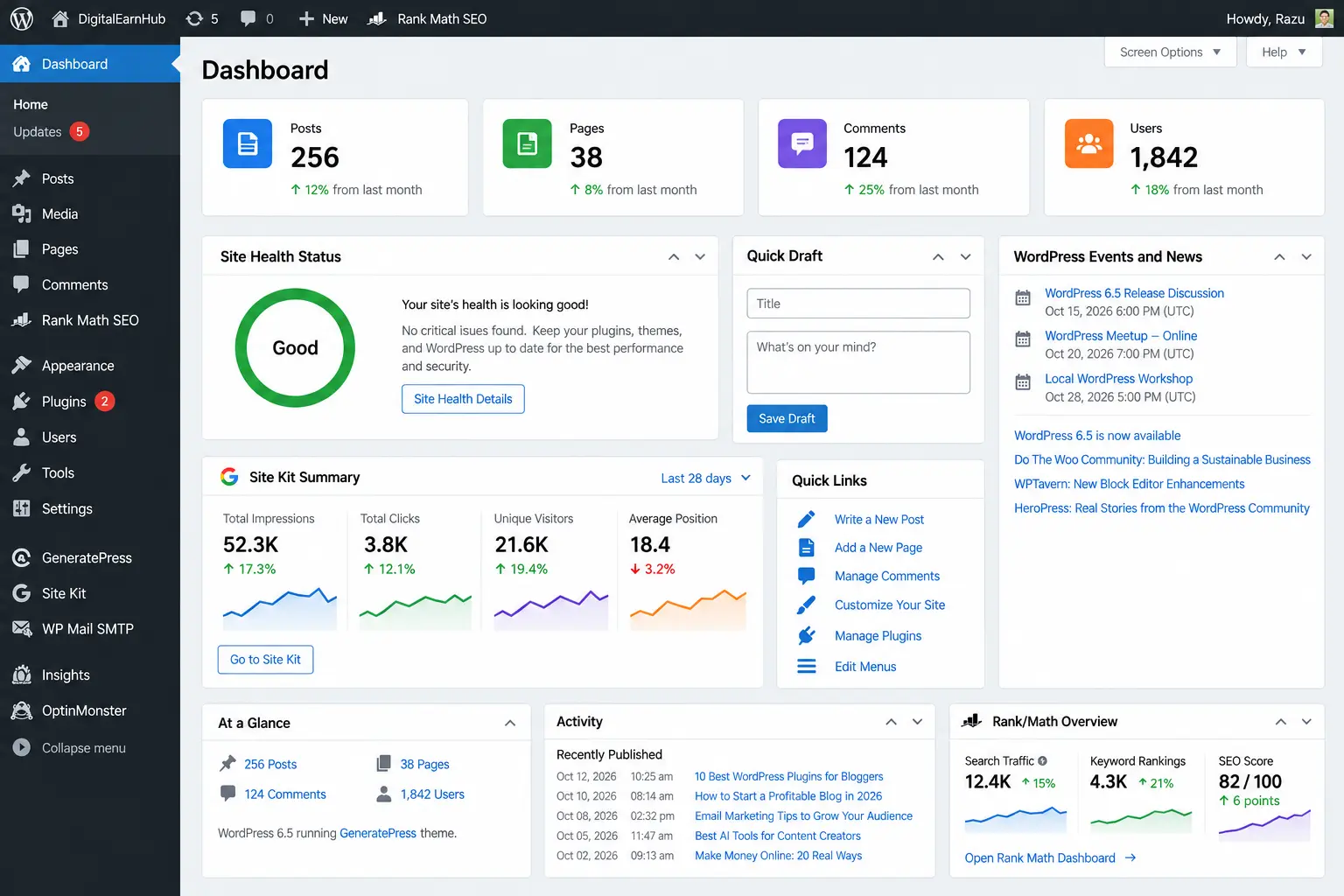Open Site Kit in the sidebar
This screenshot has height=896, width=1344.
coord(90,593)
